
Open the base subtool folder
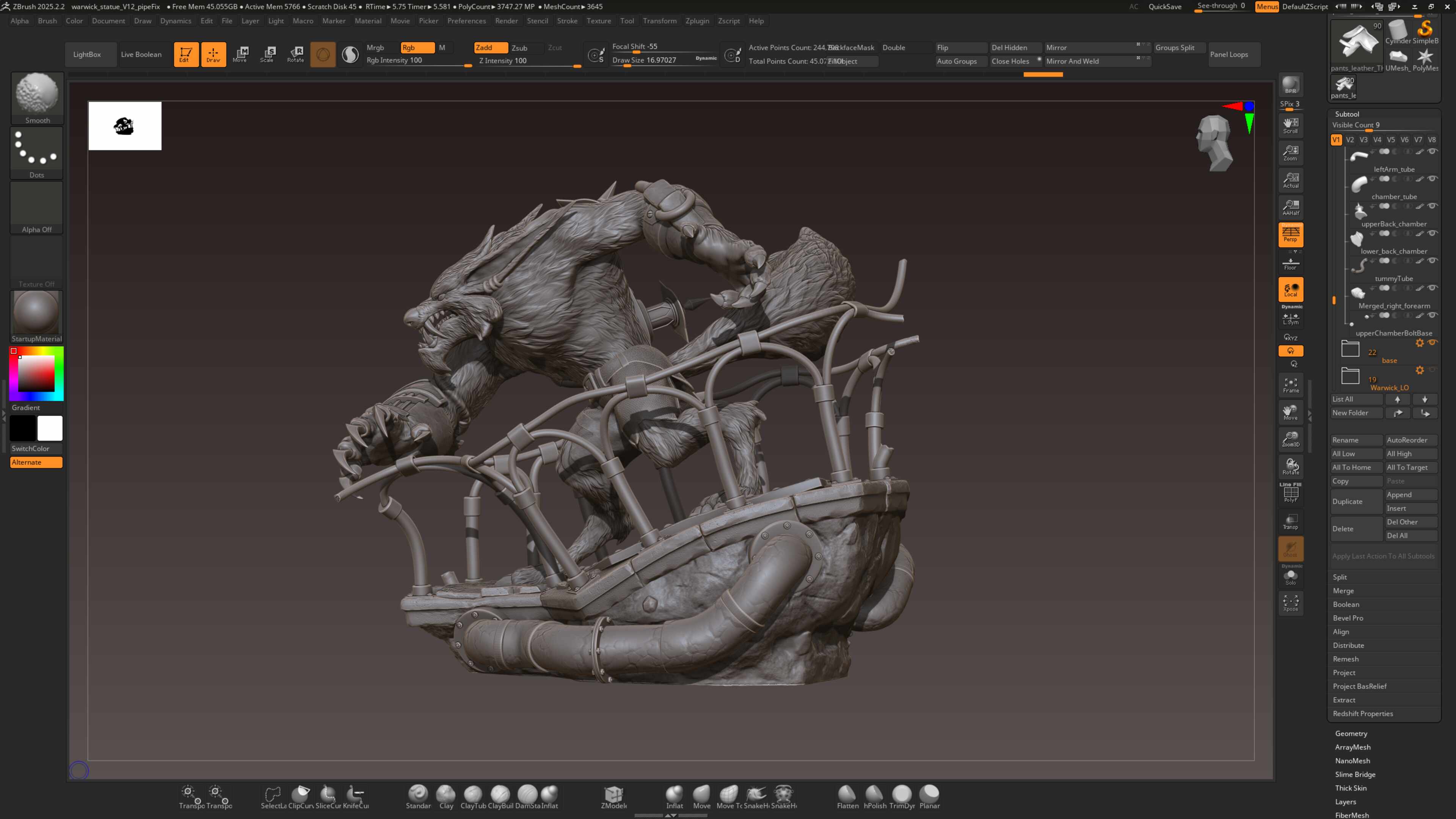point(1350,349)
